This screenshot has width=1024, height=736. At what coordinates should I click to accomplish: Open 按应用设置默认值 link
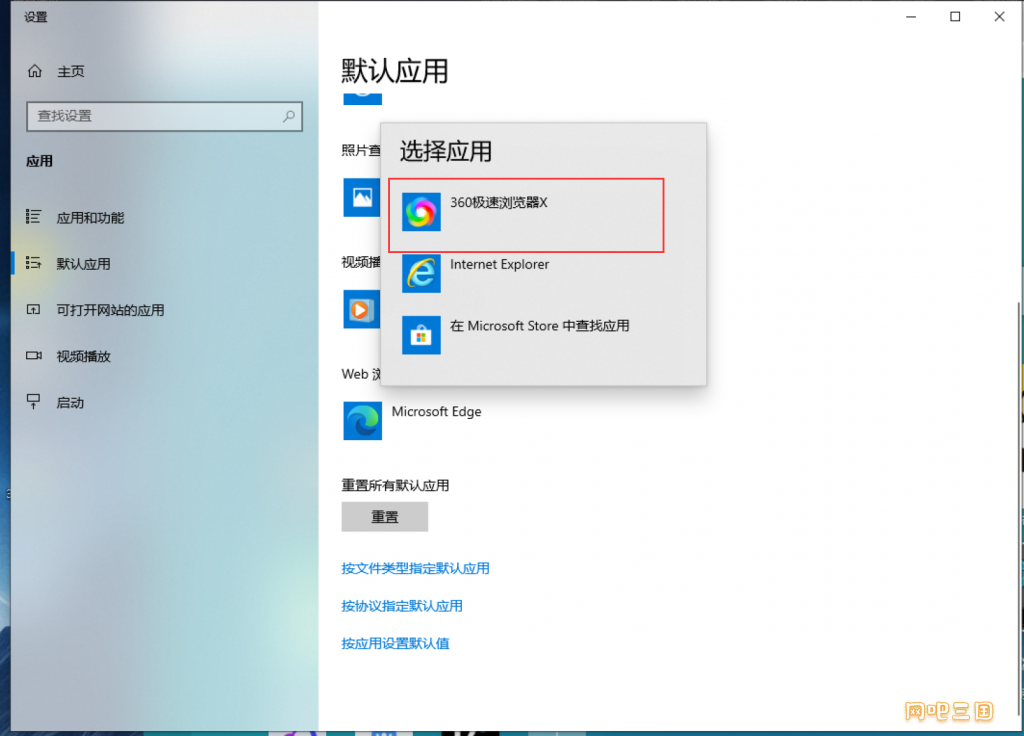point(395,643)
